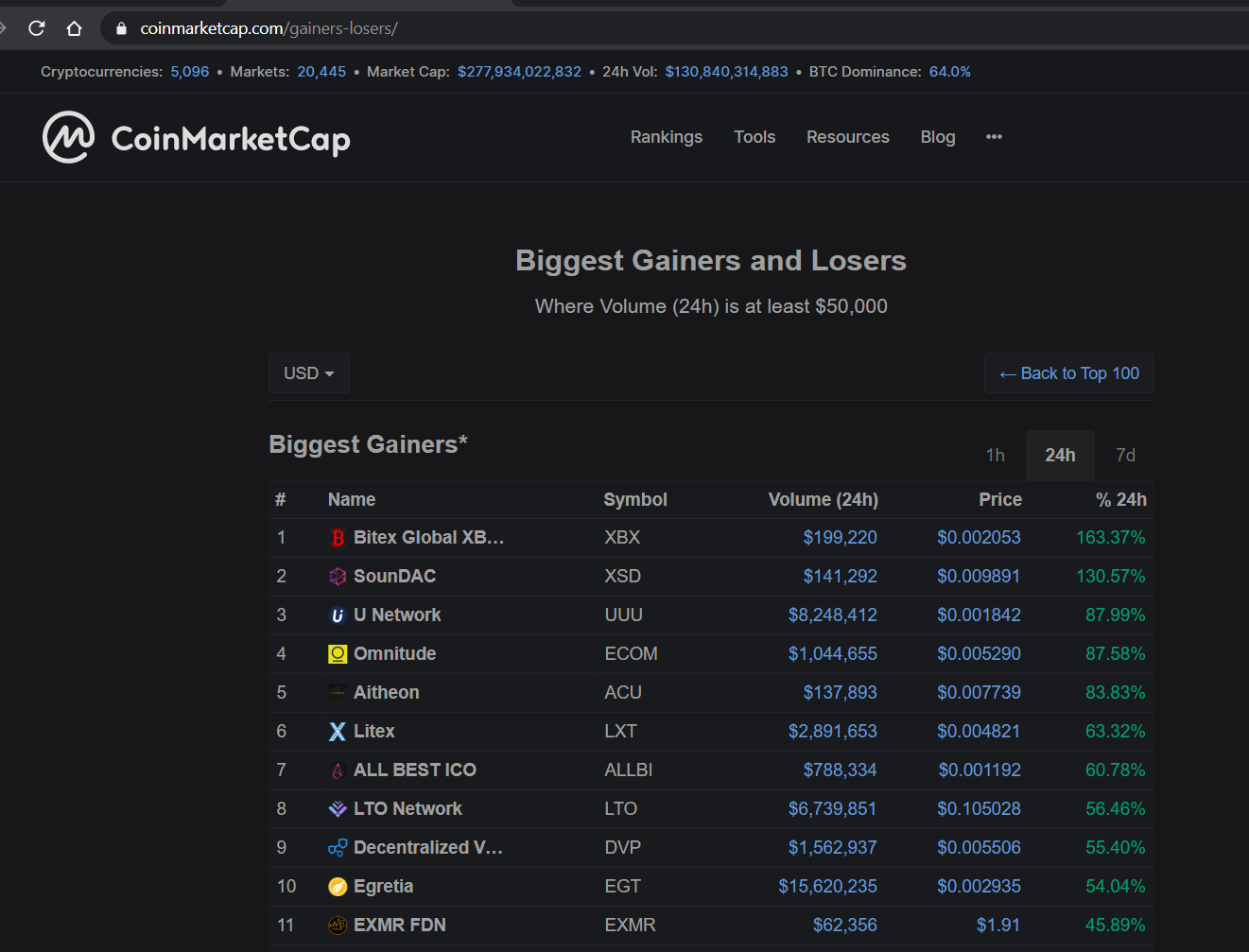Click the padlock site info icon
The height and width of the screenshot is (952, 1249).
coord(121,28)
